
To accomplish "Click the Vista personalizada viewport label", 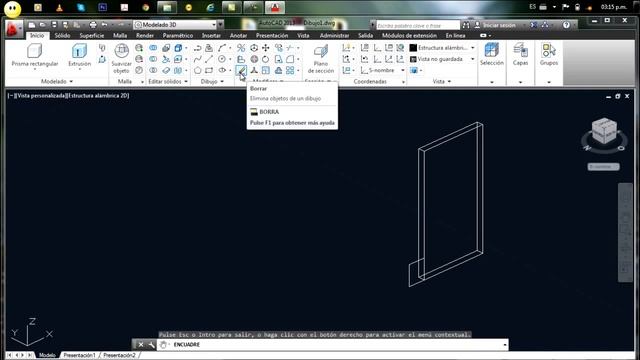I will pyautogui.click(x=41, y=96).
